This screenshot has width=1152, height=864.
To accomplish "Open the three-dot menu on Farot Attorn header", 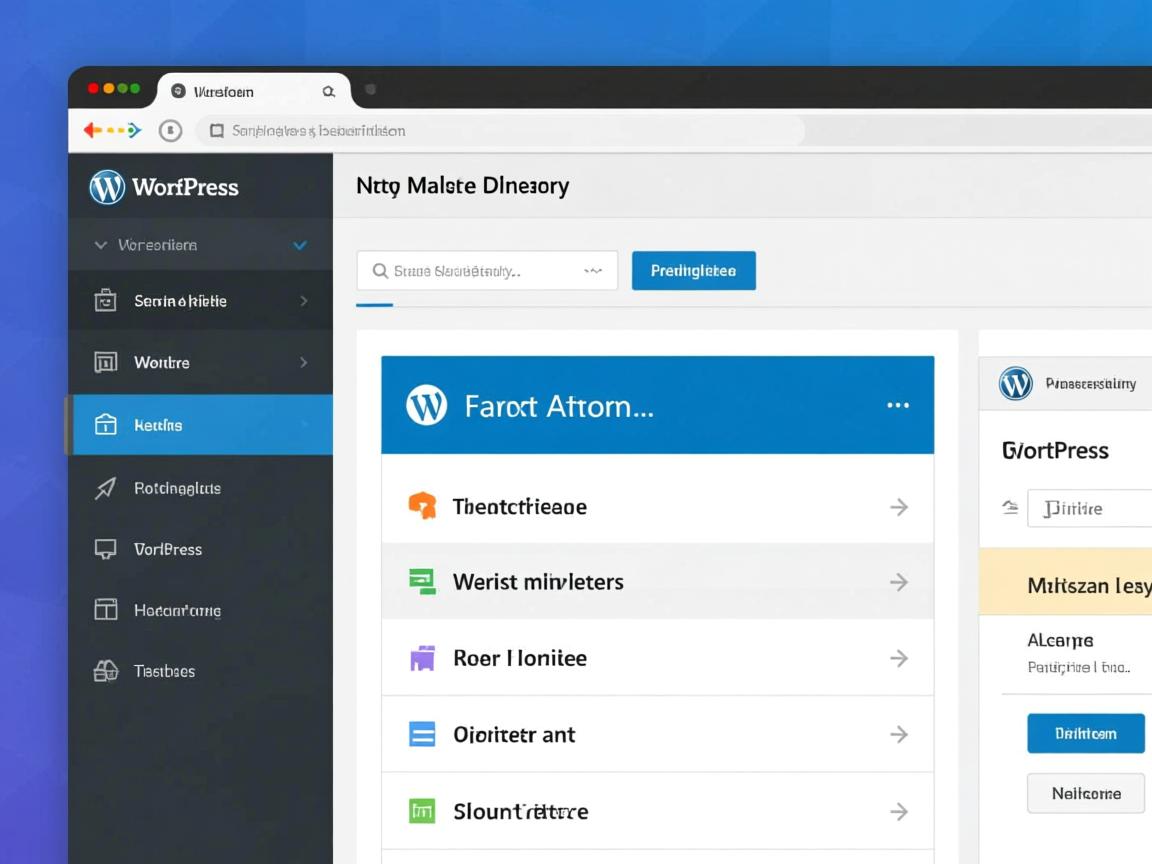I will click(897, 405).
